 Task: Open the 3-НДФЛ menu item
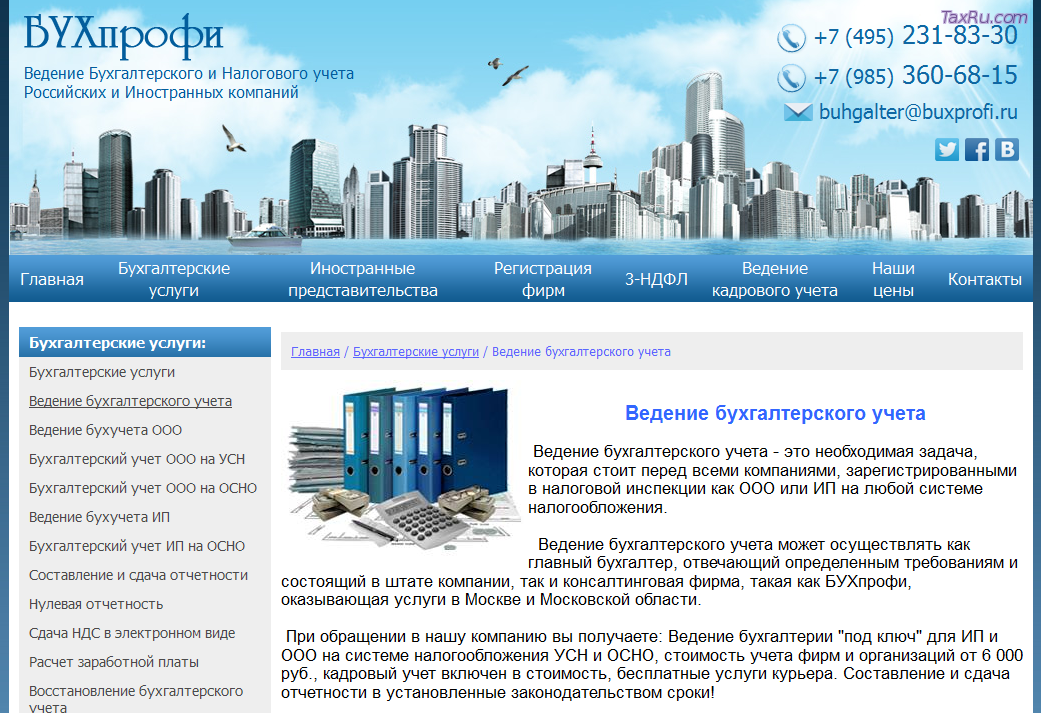click(x=656, y=279)
